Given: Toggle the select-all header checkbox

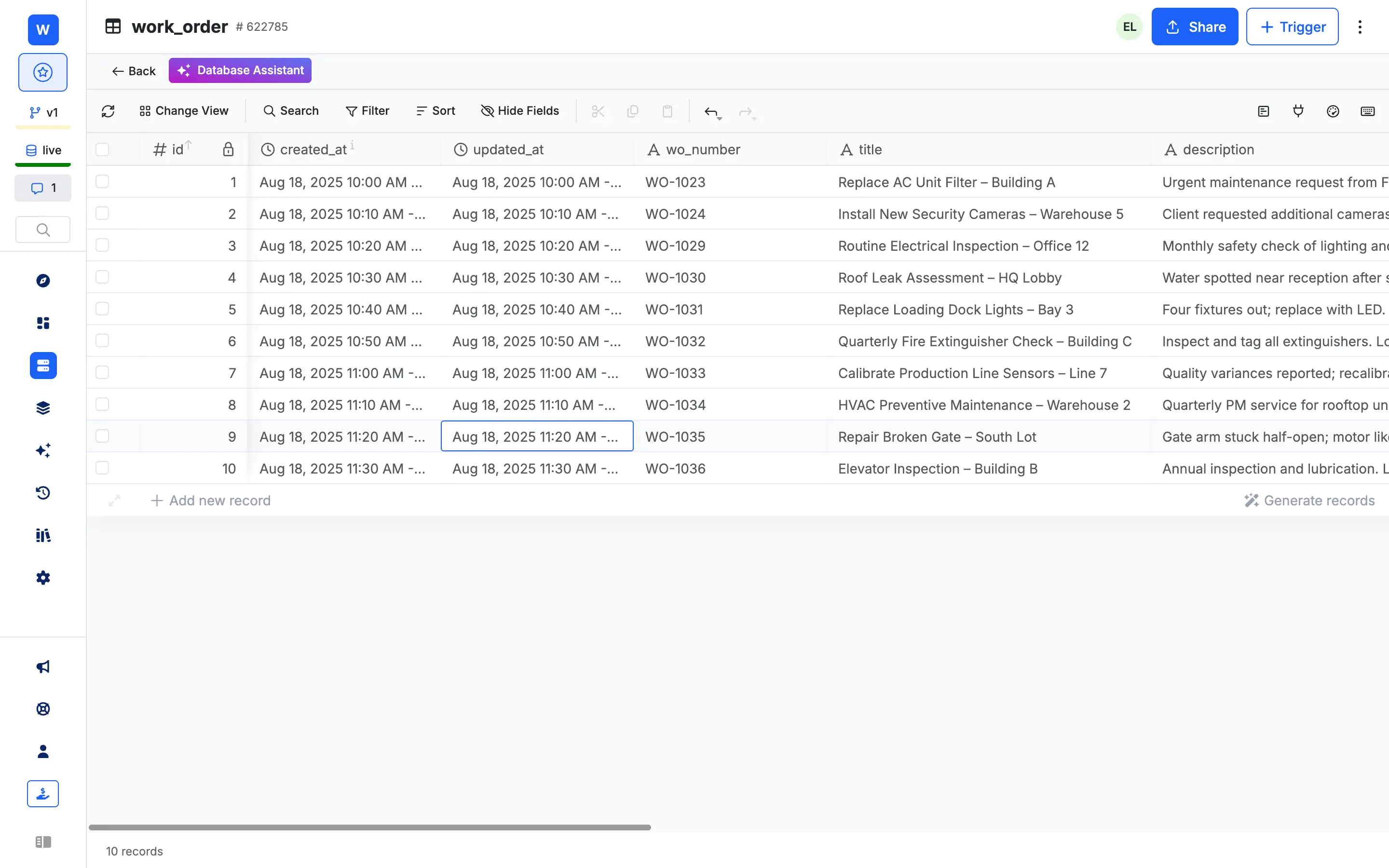Looking at the screenshot, I should [x=102, y=149].
